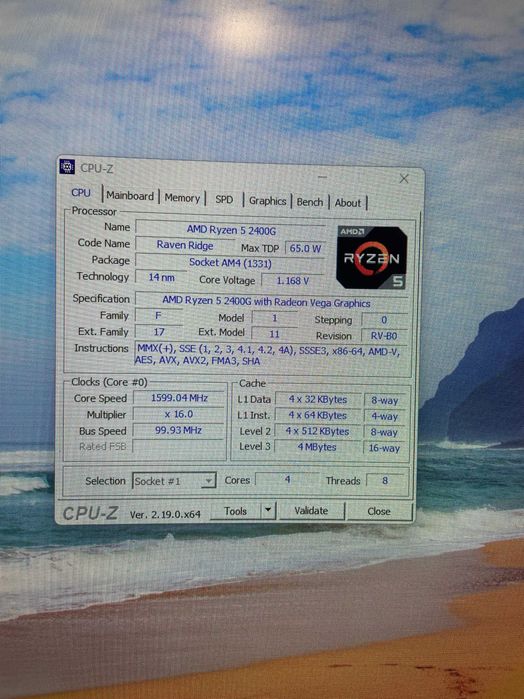Close the CPU-Z window with X
The height and width of the screenshot is (699, 524).
click(x=404, y=179)
